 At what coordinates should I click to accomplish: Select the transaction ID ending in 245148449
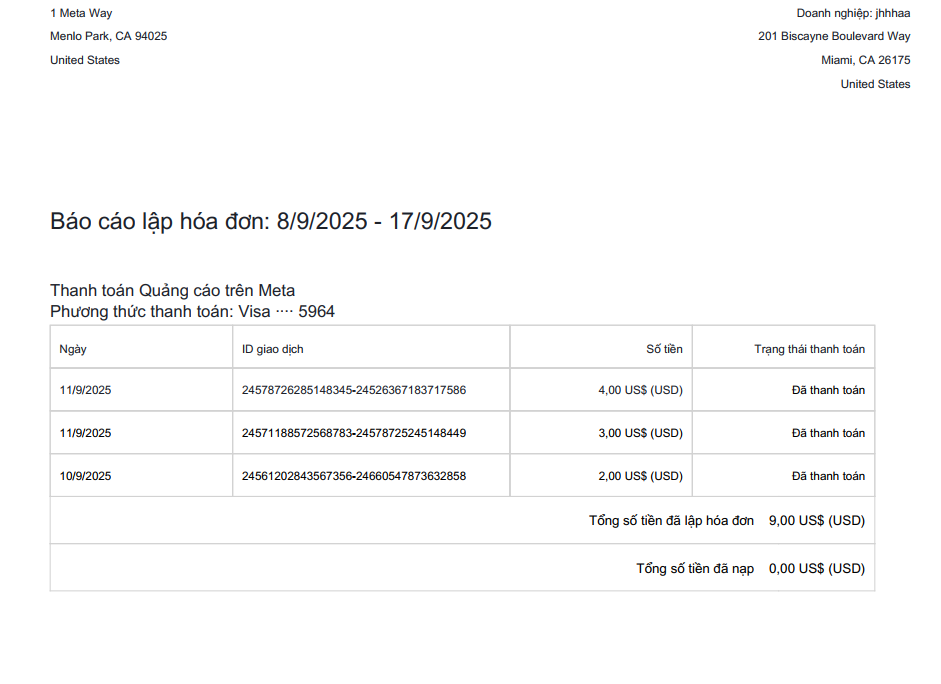tap(353, 433)
